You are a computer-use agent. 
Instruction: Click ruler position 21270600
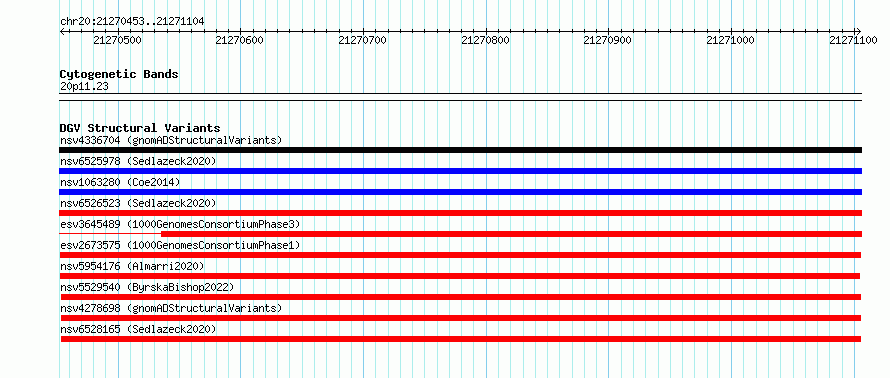[x=240, y=40]
